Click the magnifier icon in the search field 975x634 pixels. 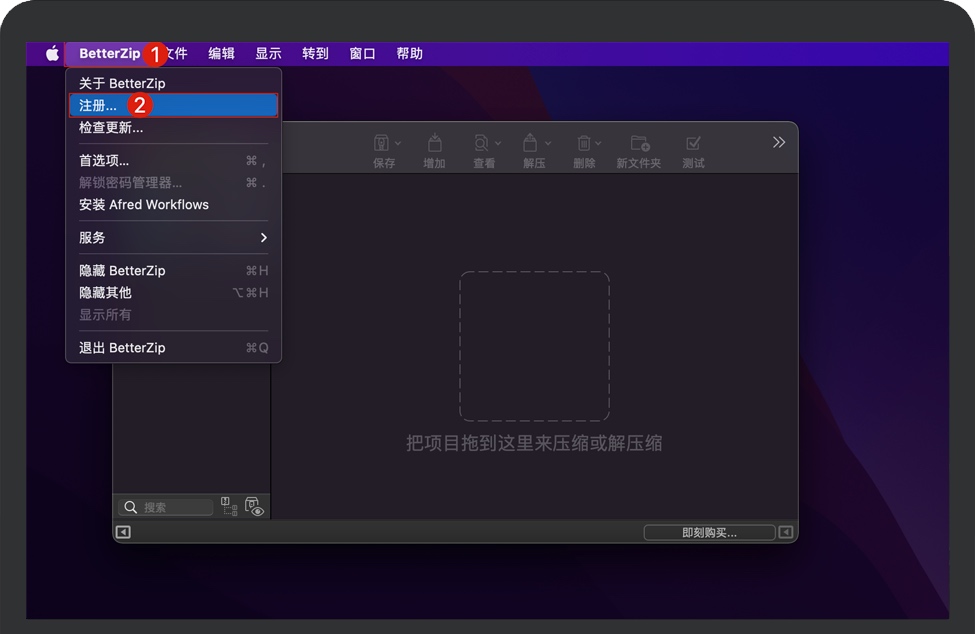[131, 507]
